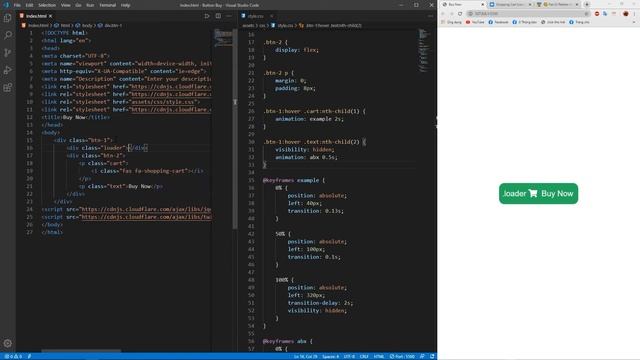Open the Explorer view in the activity bar

[8, 18]
